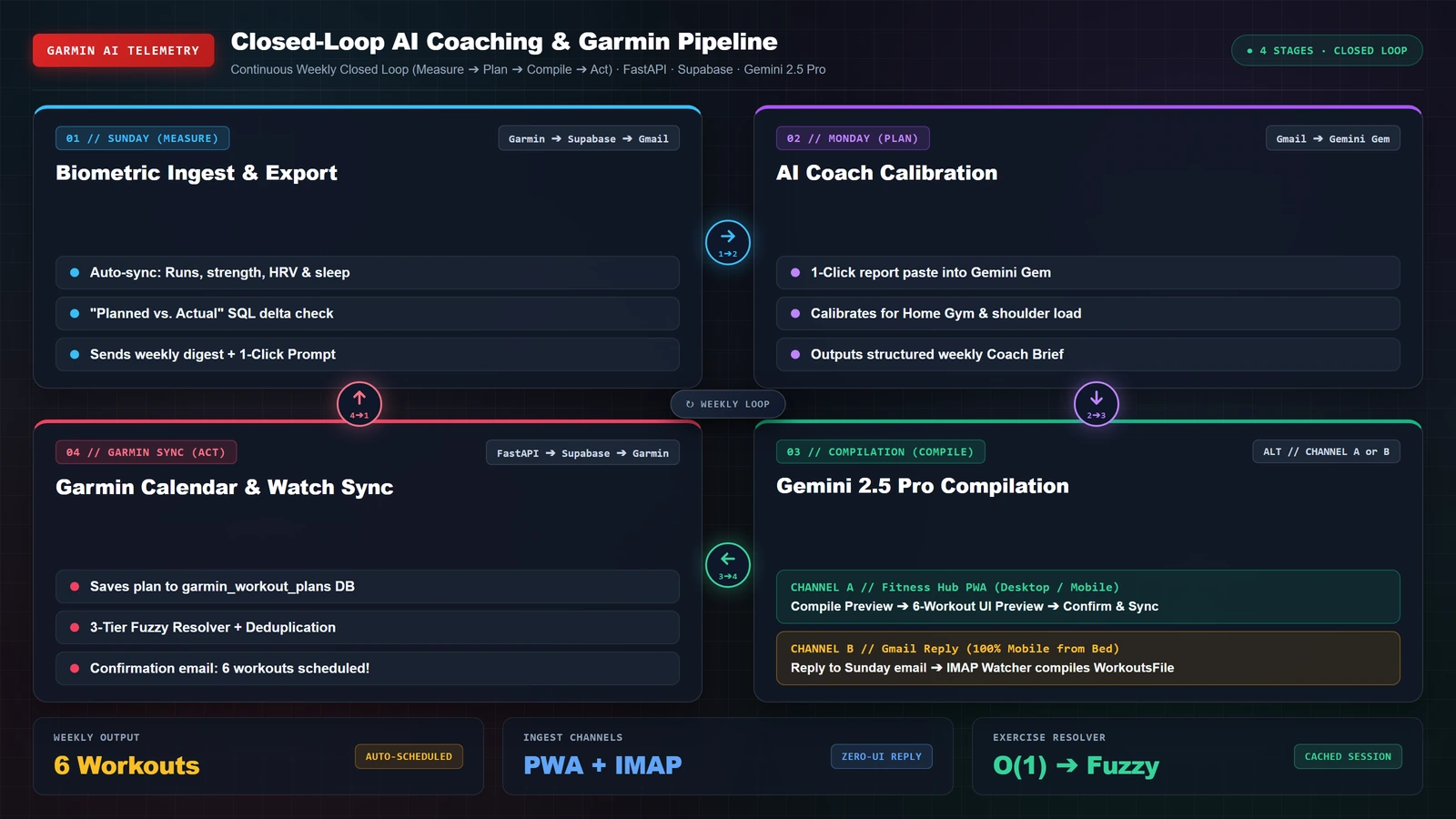Click the Planned vs. Actual SQL delta row
1456x819 pixels.
tap(368, 313)
